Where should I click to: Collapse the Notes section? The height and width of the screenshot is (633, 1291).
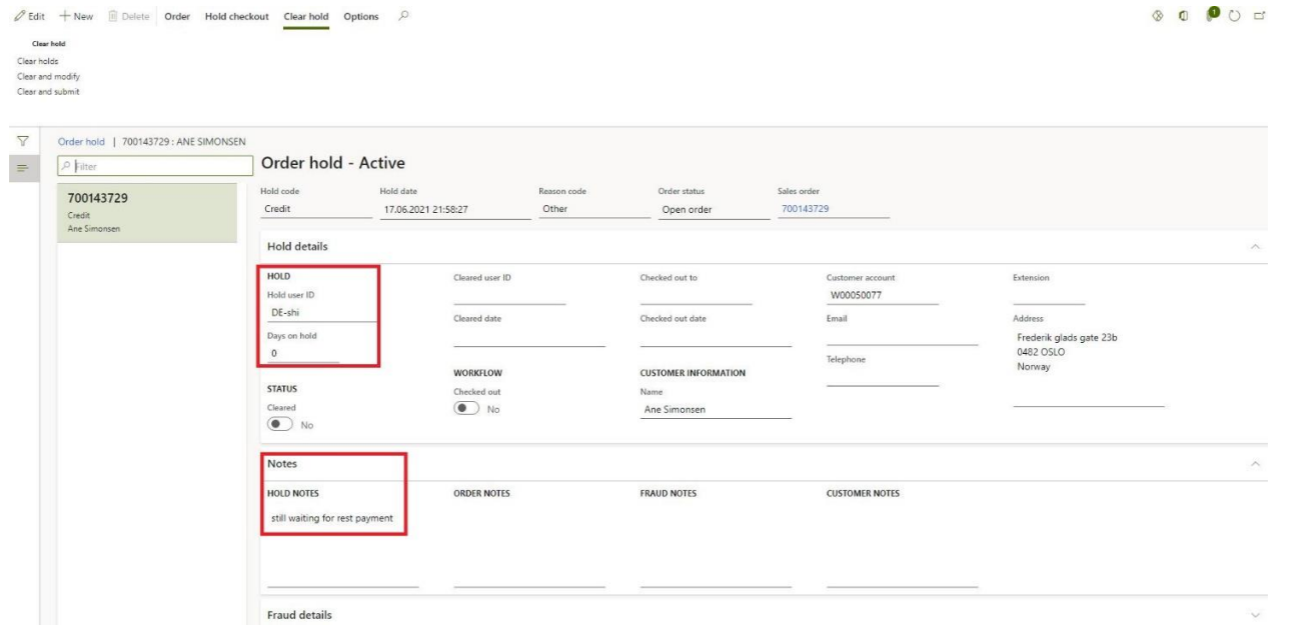pos(1256,464)
